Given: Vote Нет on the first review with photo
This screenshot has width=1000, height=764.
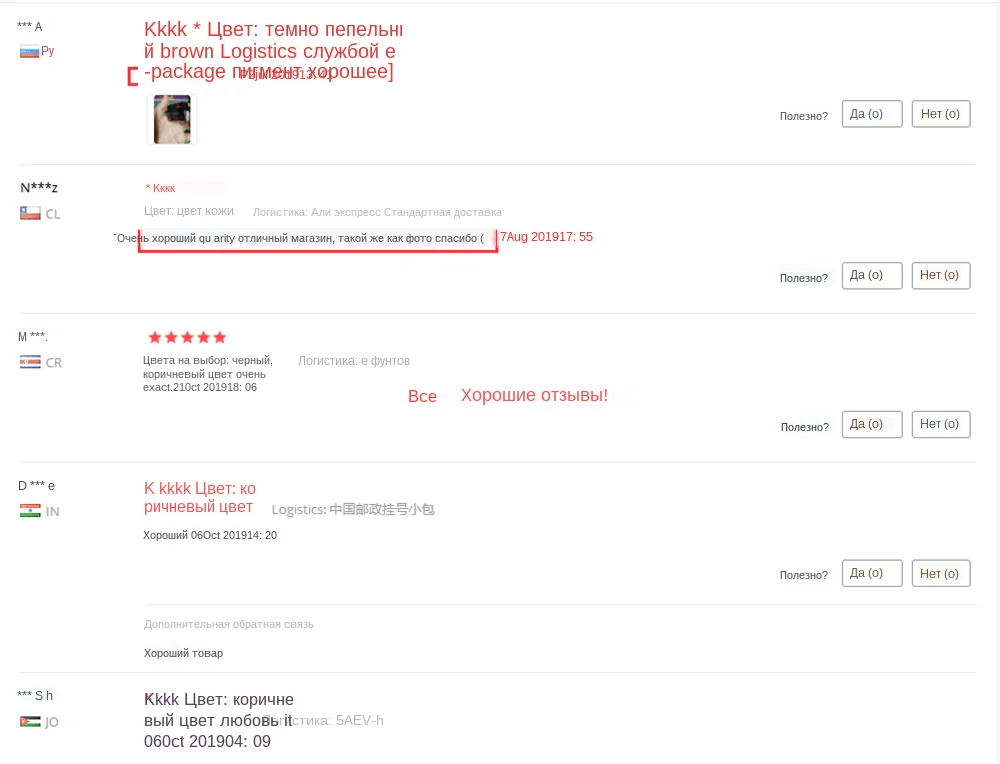Looking at the screenshot, I should click(x=941, y=114).
